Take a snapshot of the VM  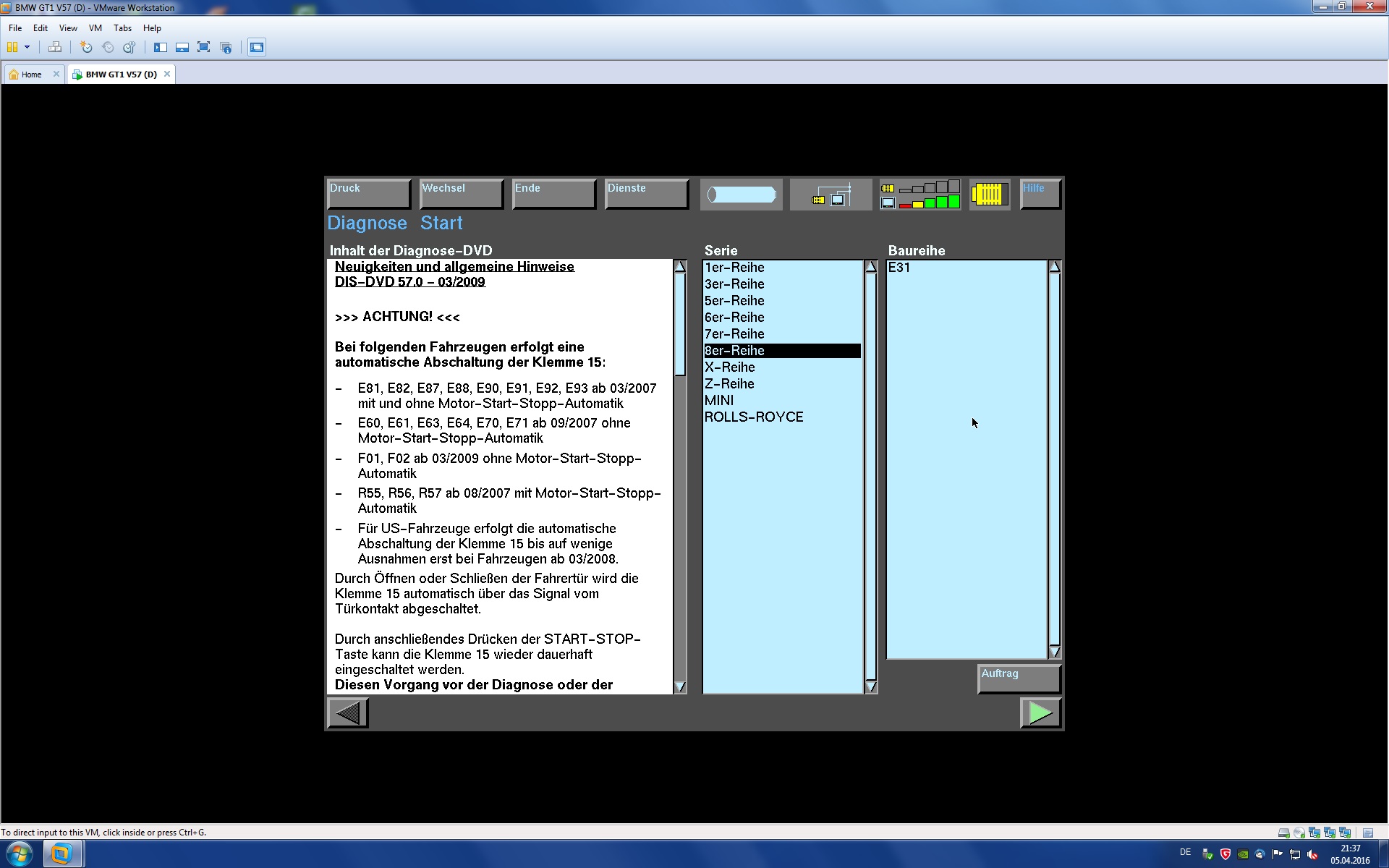tap(86, 48)
